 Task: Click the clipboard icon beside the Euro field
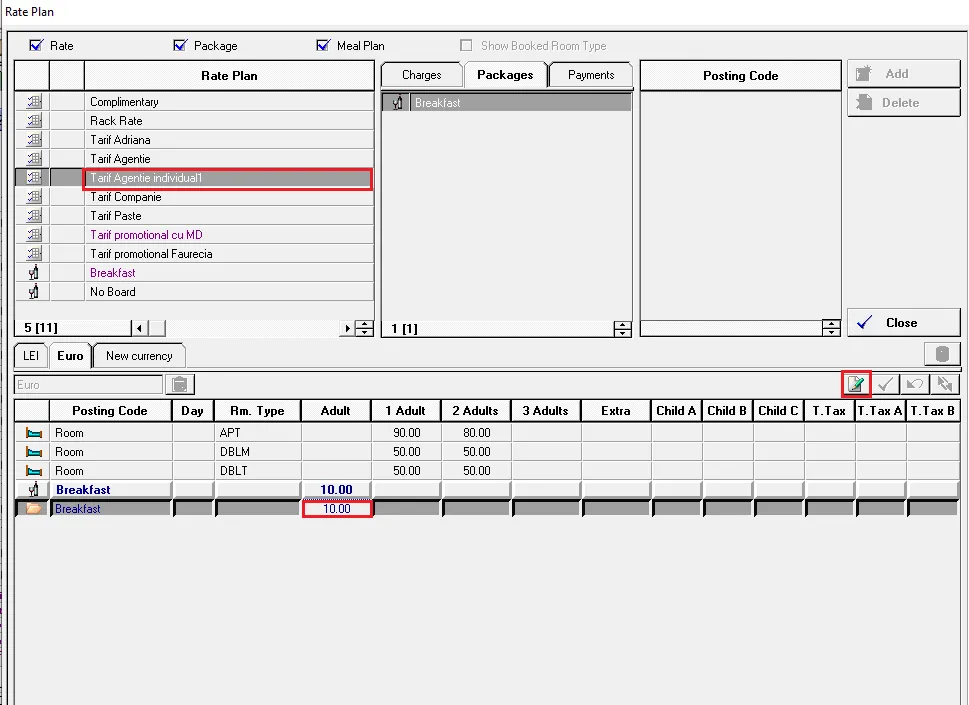click(180, 384)
